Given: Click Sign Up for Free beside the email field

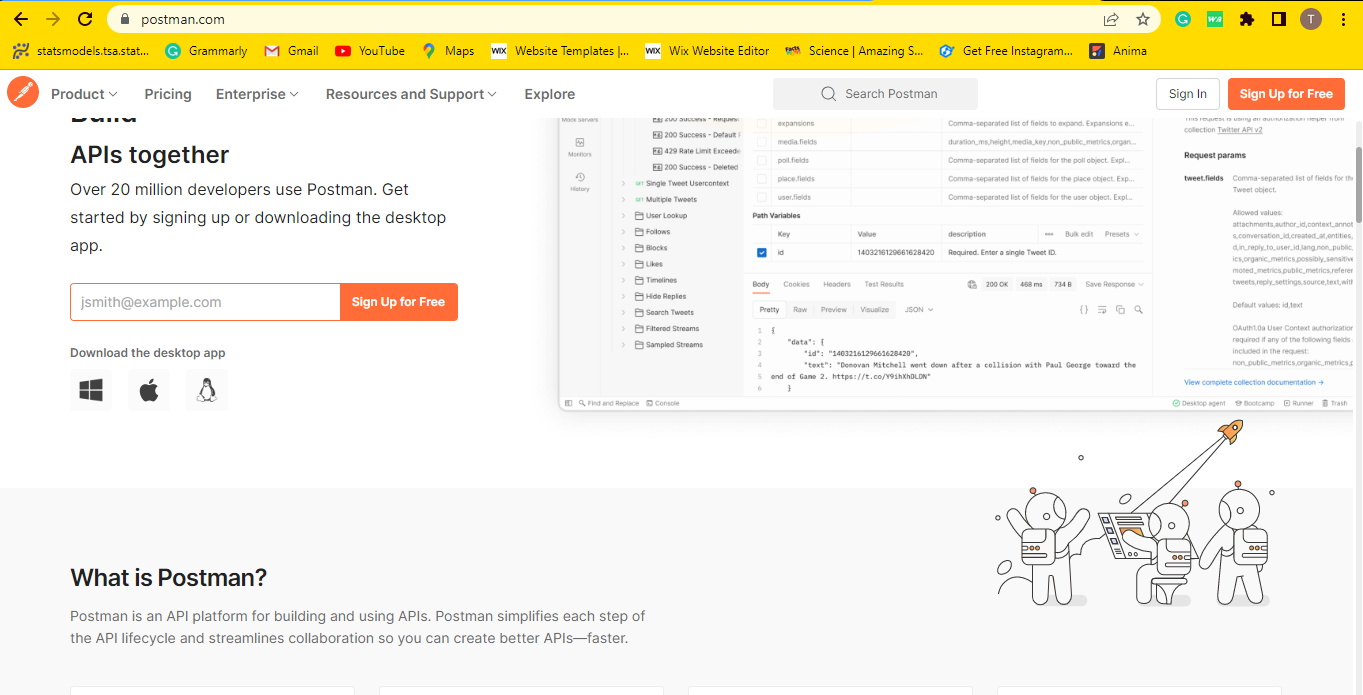Looking at the screenshot, I should point(398,302).
